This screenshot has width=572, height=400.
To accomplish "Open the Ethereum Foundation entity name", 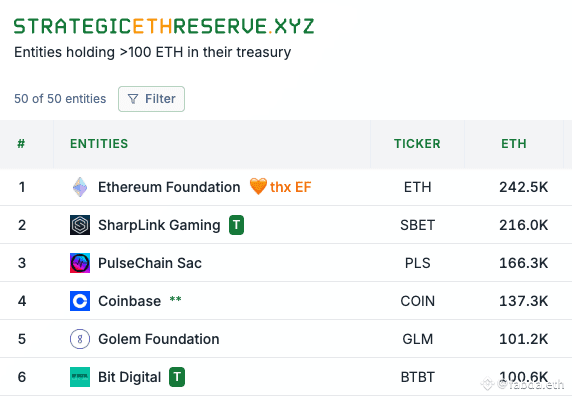I will point(169,187).
